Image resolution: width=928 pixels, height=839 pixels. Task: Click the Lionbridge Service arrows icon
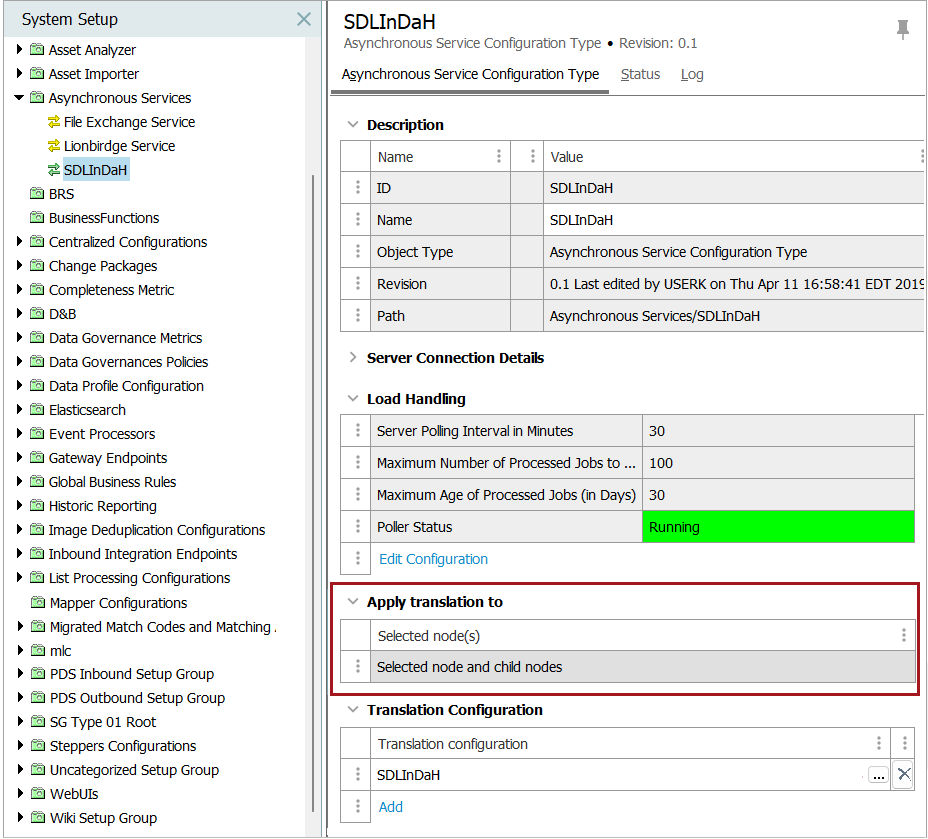click(54, 146)
